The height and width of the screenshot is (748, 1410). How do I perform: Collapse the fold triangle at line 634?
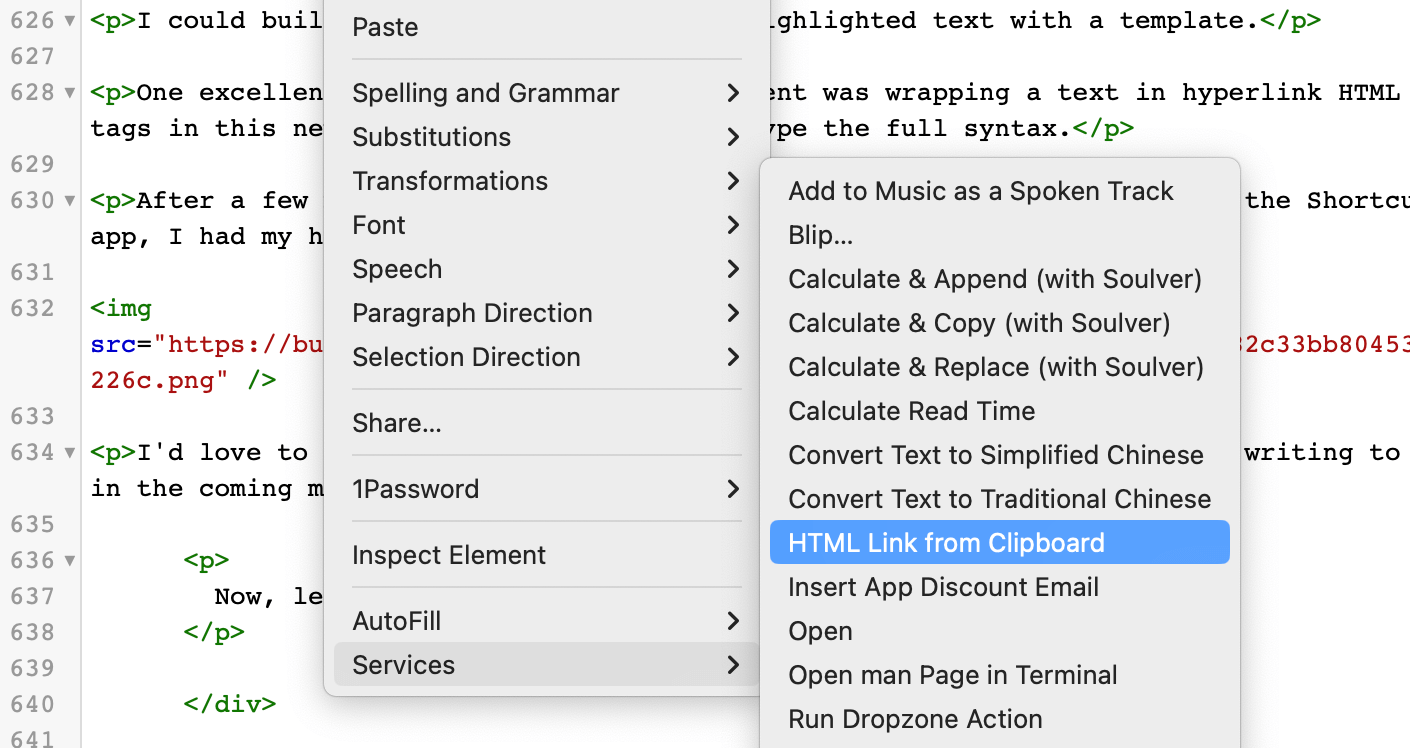[x=69, y=453]
